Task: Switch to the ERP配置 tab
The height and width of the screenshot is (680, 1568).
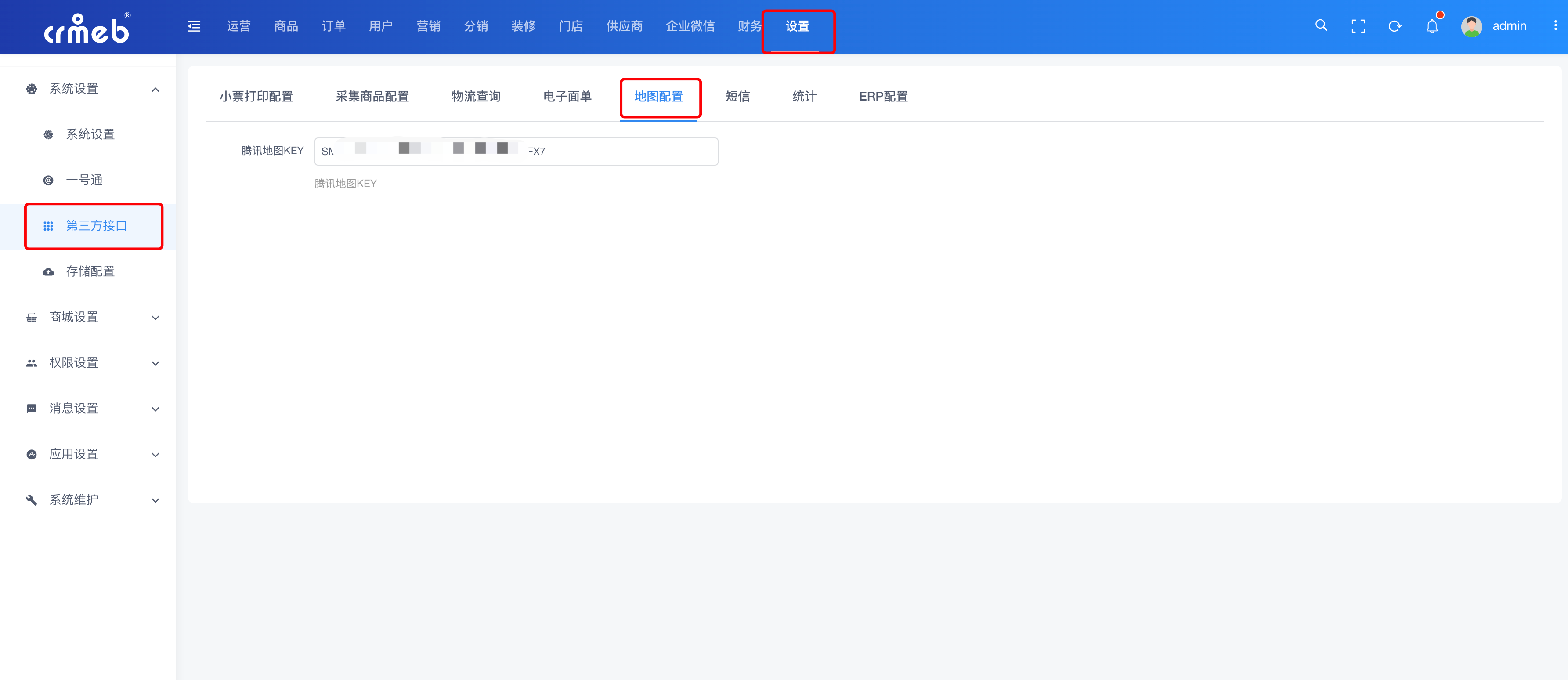Action: click(x=883, y=97)
